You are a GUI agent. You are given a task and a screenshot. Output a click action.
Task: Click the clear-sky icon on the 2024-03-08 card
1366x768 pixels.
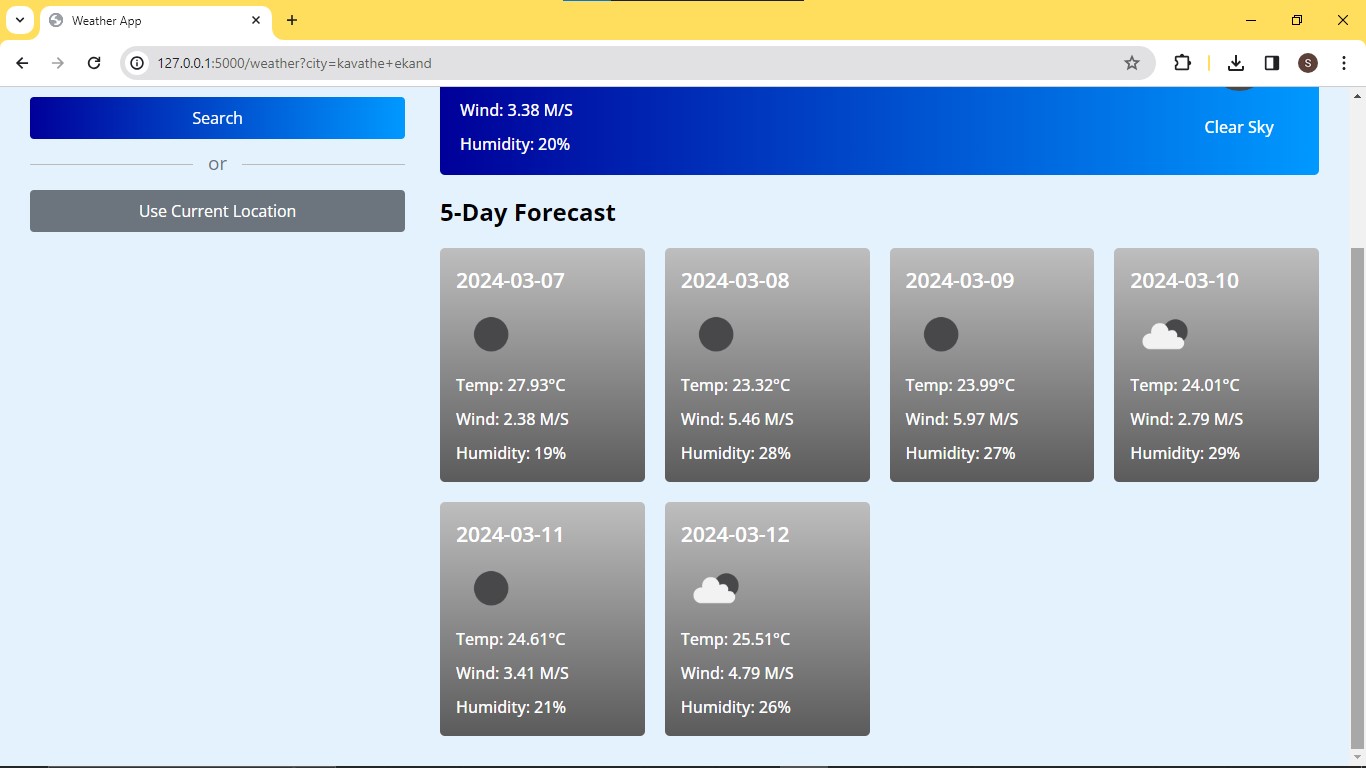716,334
